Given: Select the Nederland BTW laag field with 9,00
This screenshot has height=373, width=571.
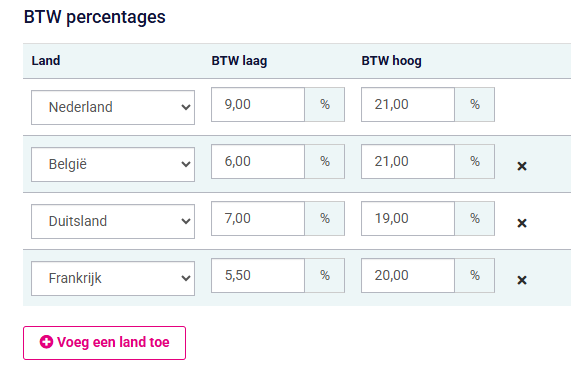Looking at the screenshot, I should (258, 105).
